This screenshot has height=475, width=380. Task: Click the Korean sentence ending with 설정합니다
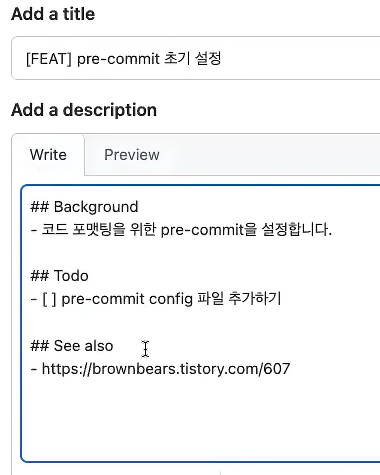(x=181, y=230)
